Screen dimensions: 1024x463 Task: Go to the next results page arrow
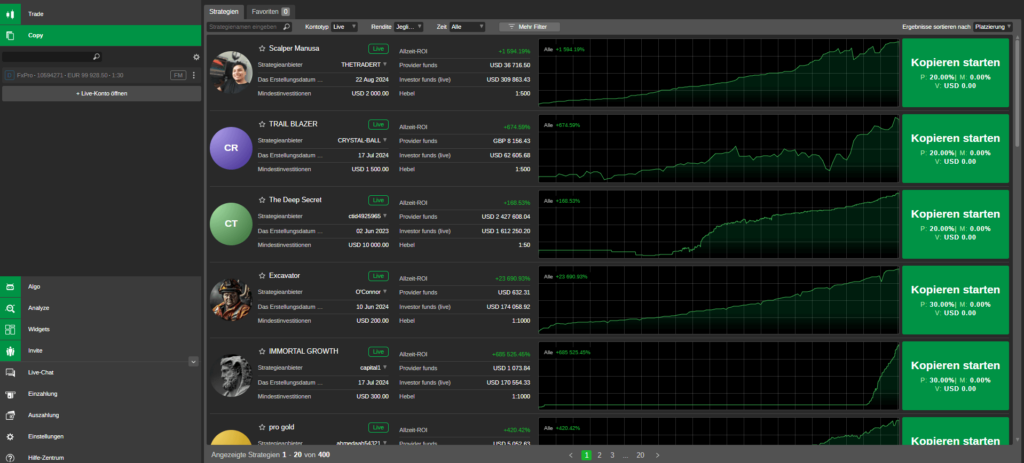(x=658, y=455)
